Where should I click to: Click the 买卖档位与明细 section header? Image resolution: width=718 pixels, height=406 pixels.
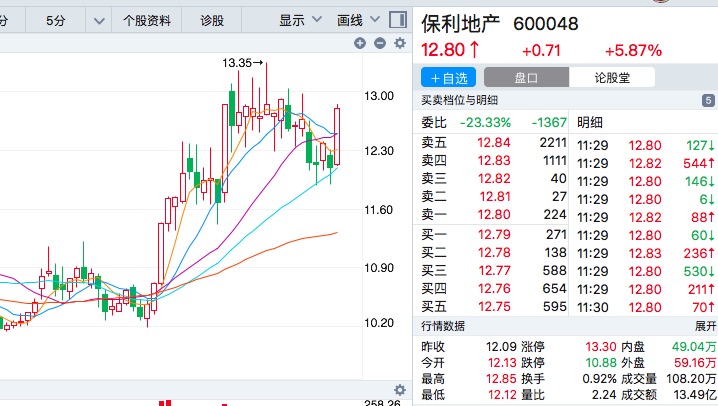pyautogui.click(x=459, y=100)
